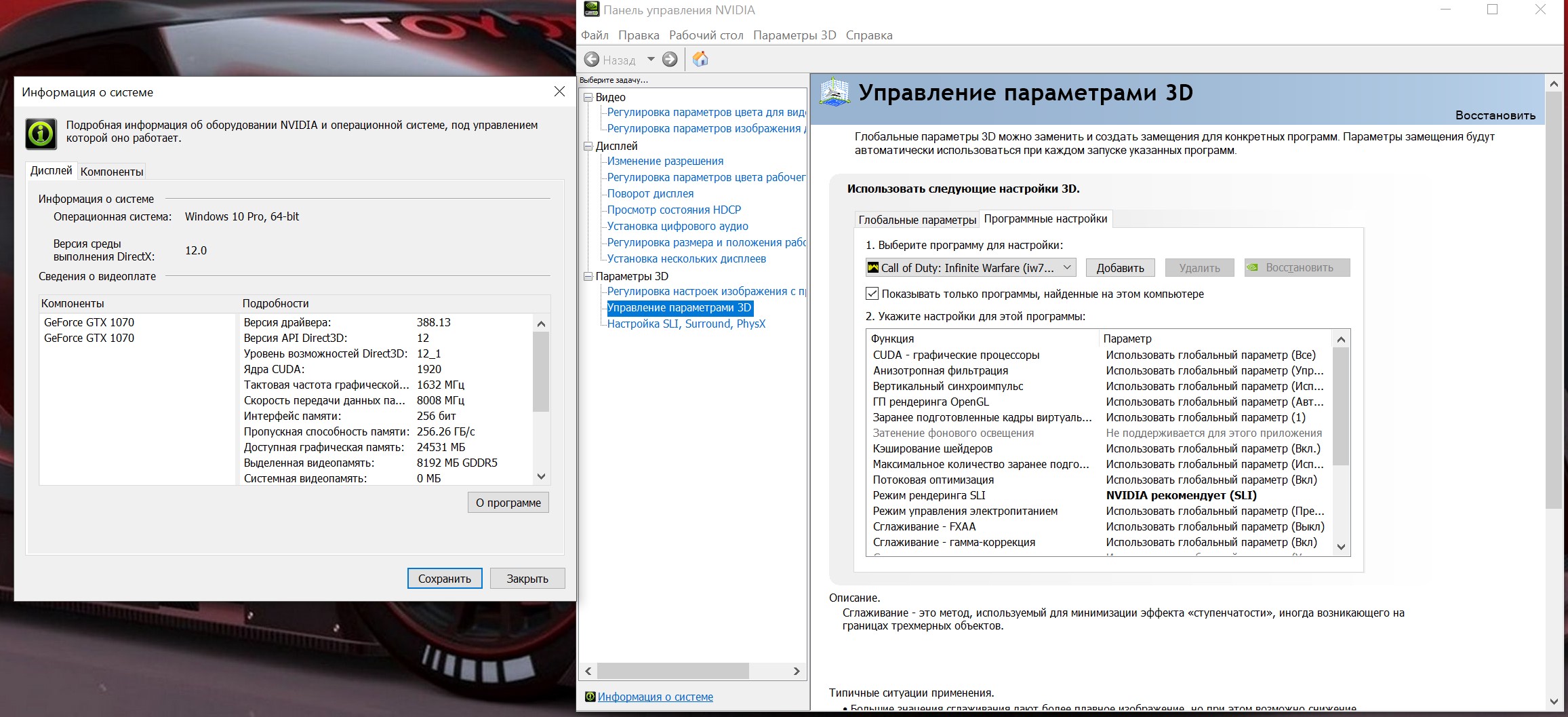The width and height of the screenshot is (1568, 717).
Task: Select the Режим управления электропитанием row
Action: [x=1099, y=511]
